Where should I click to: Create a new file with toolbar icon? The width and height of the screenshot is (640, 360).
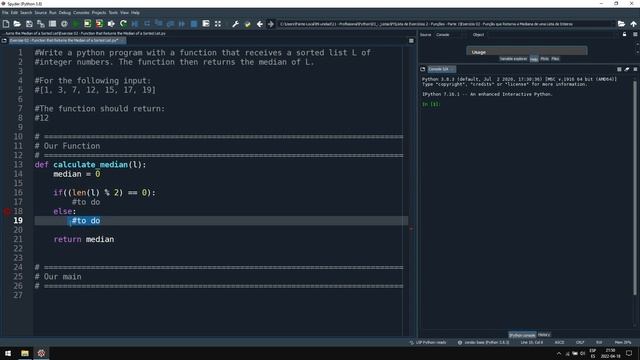click(x=6, y=24)
